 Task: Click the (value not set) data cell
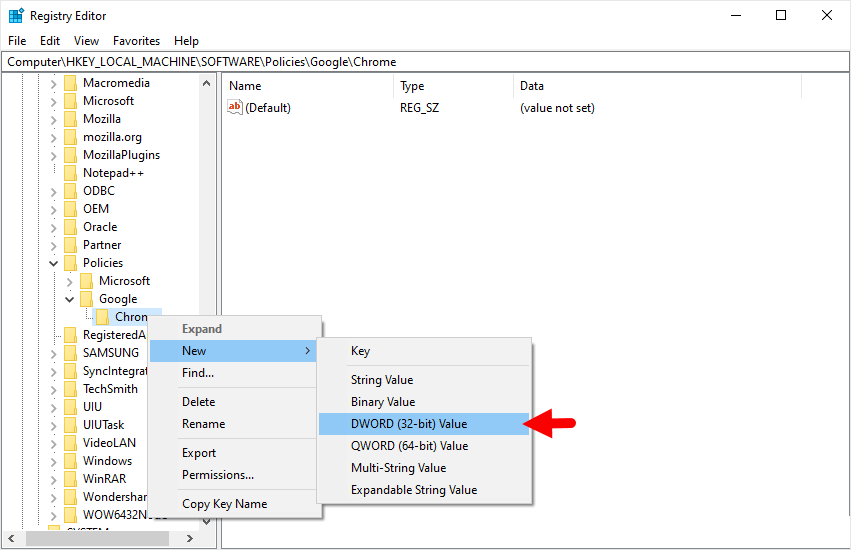(x=557, y=108)
